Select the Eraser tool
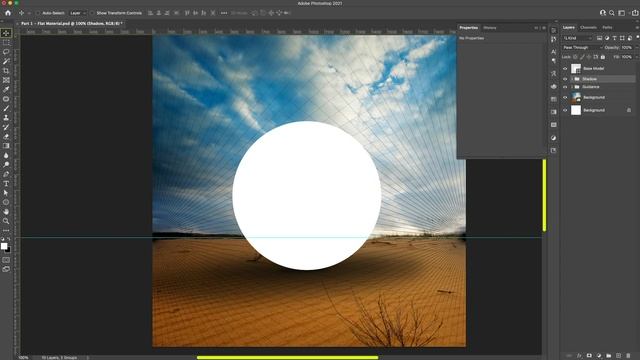Viewport: 640px width, 360px height. click(6, 136)
